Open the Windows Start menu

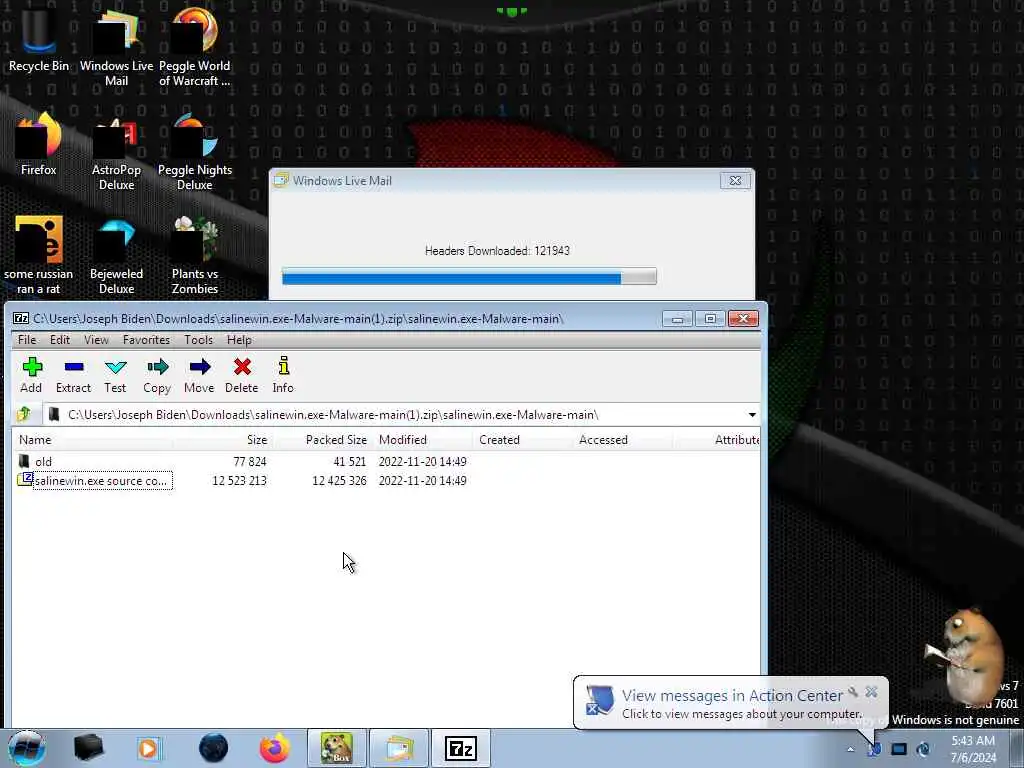27,748
